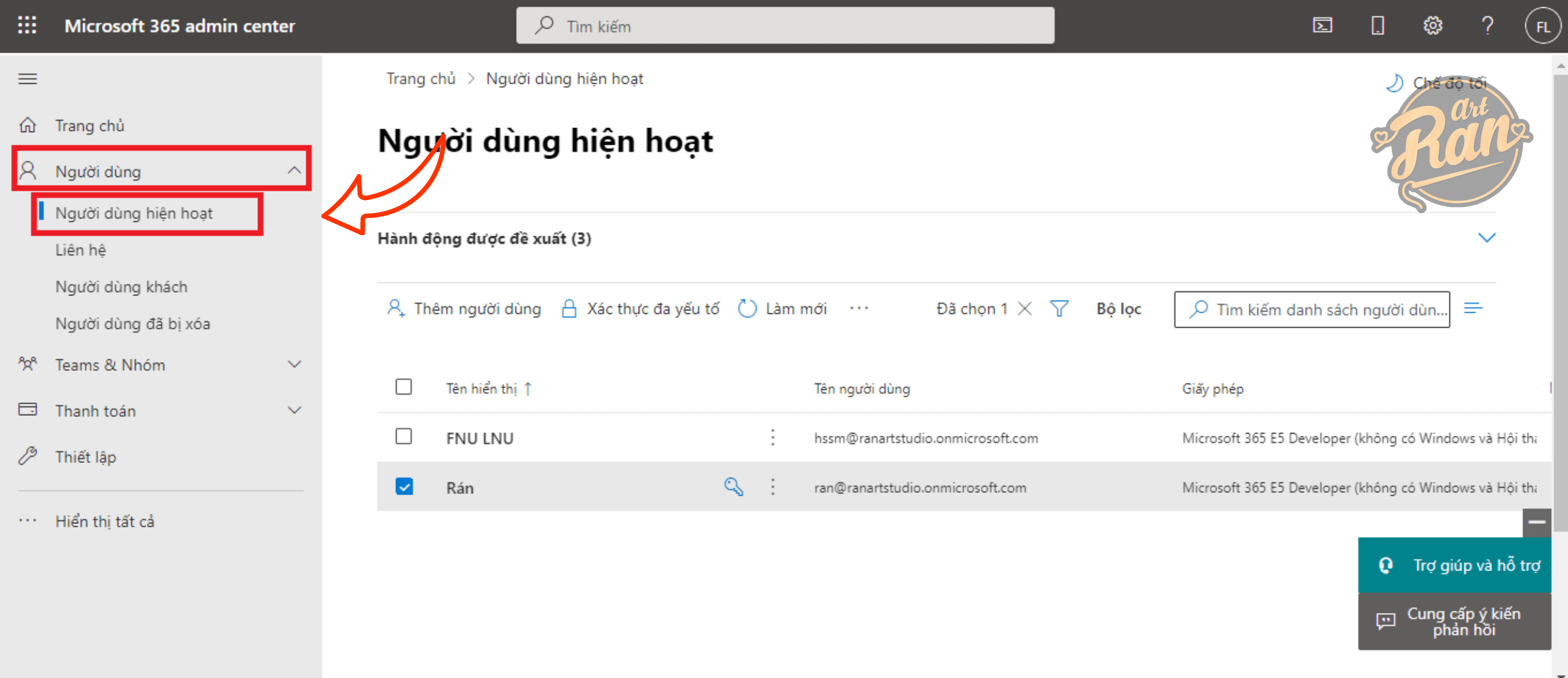
Task: Expand the Thanh toán chevron
Action: pyautogui.click(x=294, y=410)
